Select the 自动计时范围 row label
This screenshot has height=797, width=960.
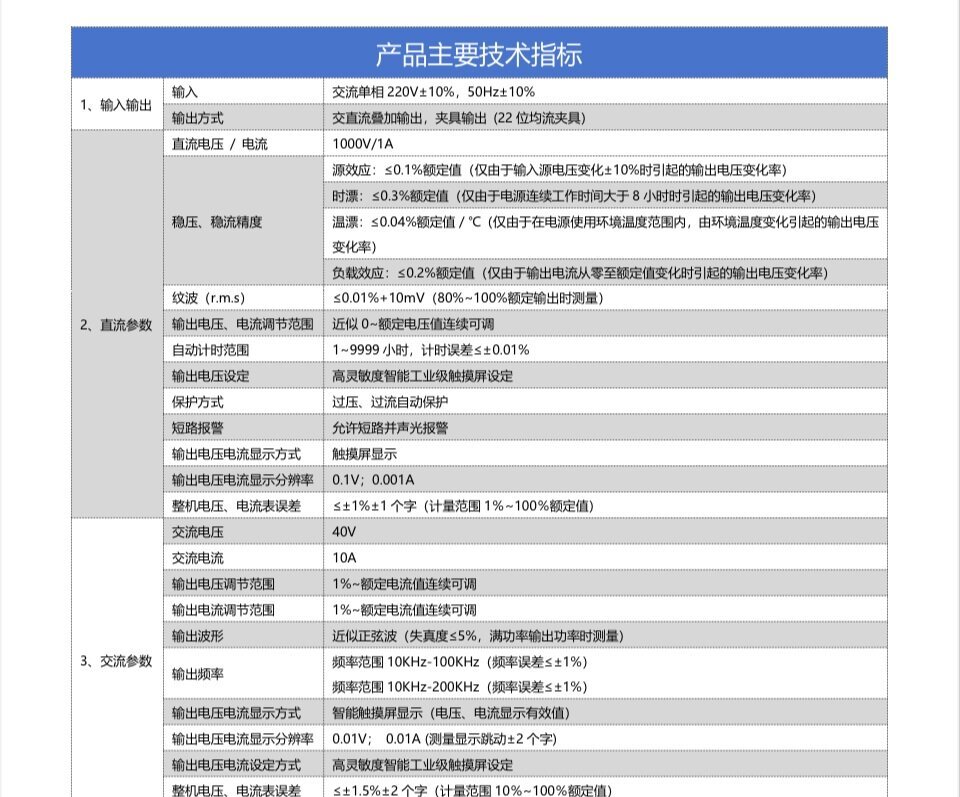243,350
